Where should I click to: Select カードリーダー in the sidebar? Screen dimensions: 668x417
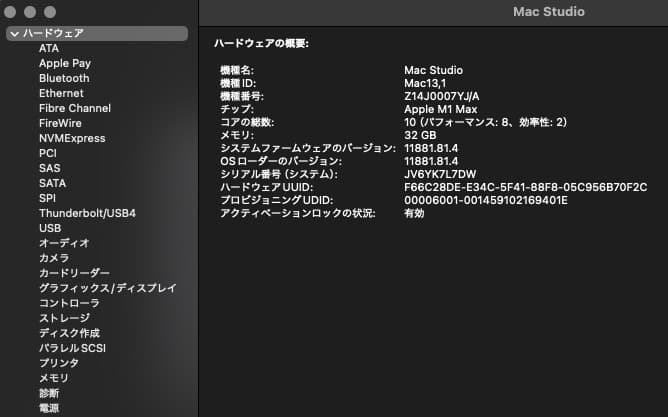(x=74, y=273)
